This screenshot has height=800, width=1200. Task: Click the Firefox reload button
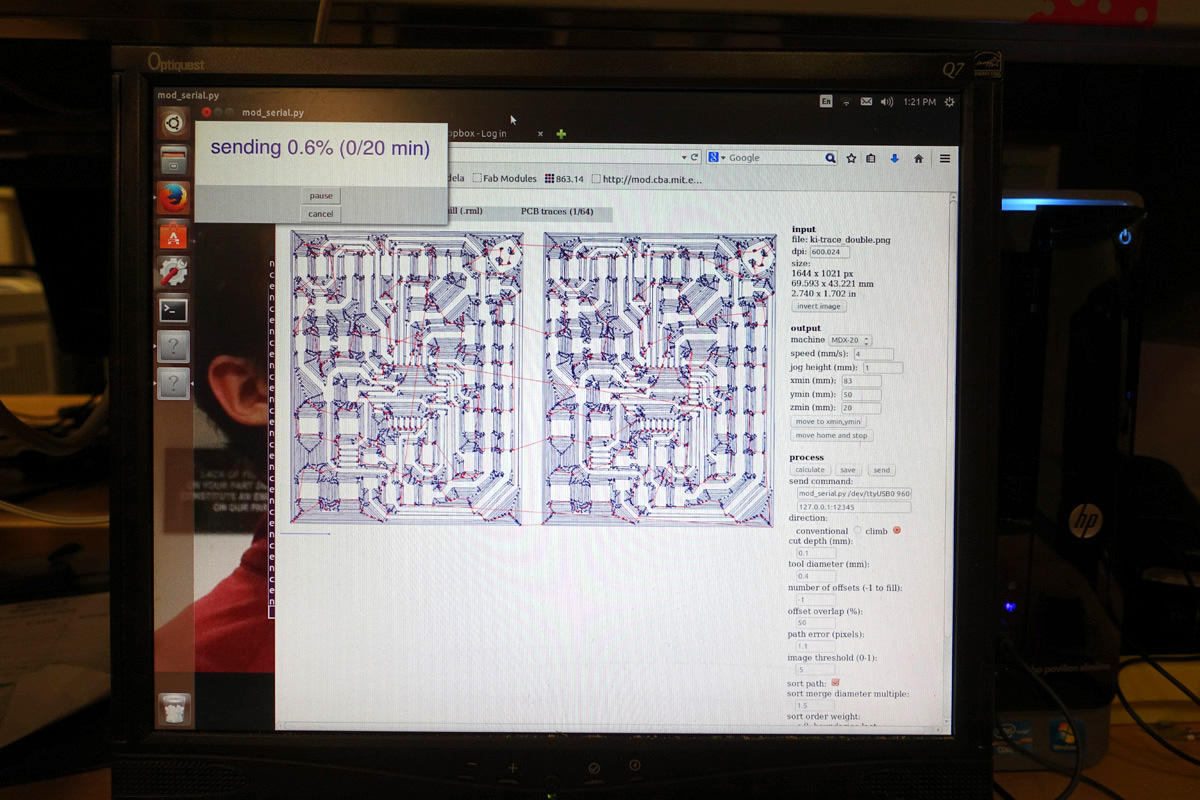tap(695, 158)
